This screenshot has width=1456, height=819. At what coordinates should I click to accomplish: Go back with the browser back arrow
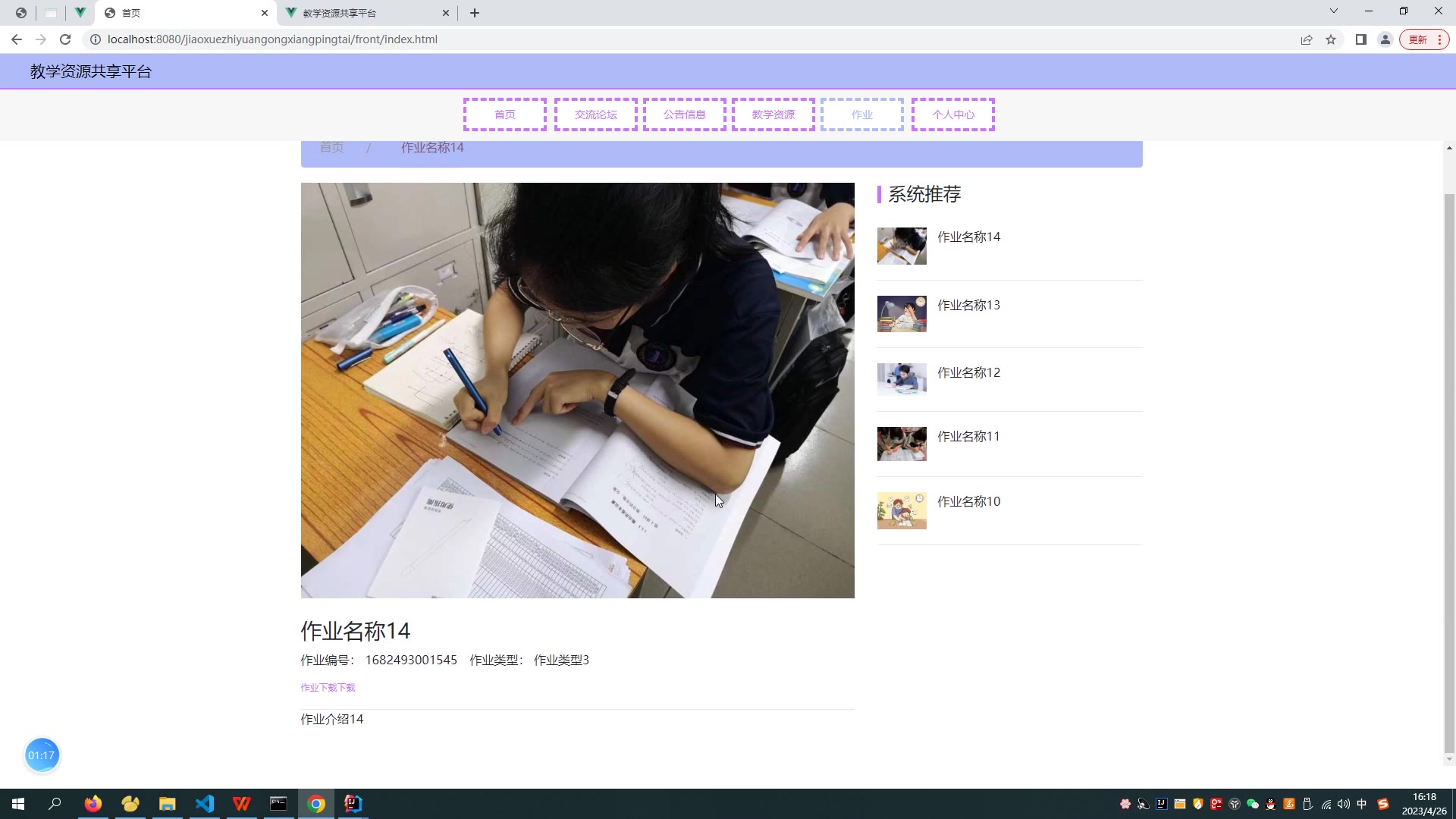(17, 39)
